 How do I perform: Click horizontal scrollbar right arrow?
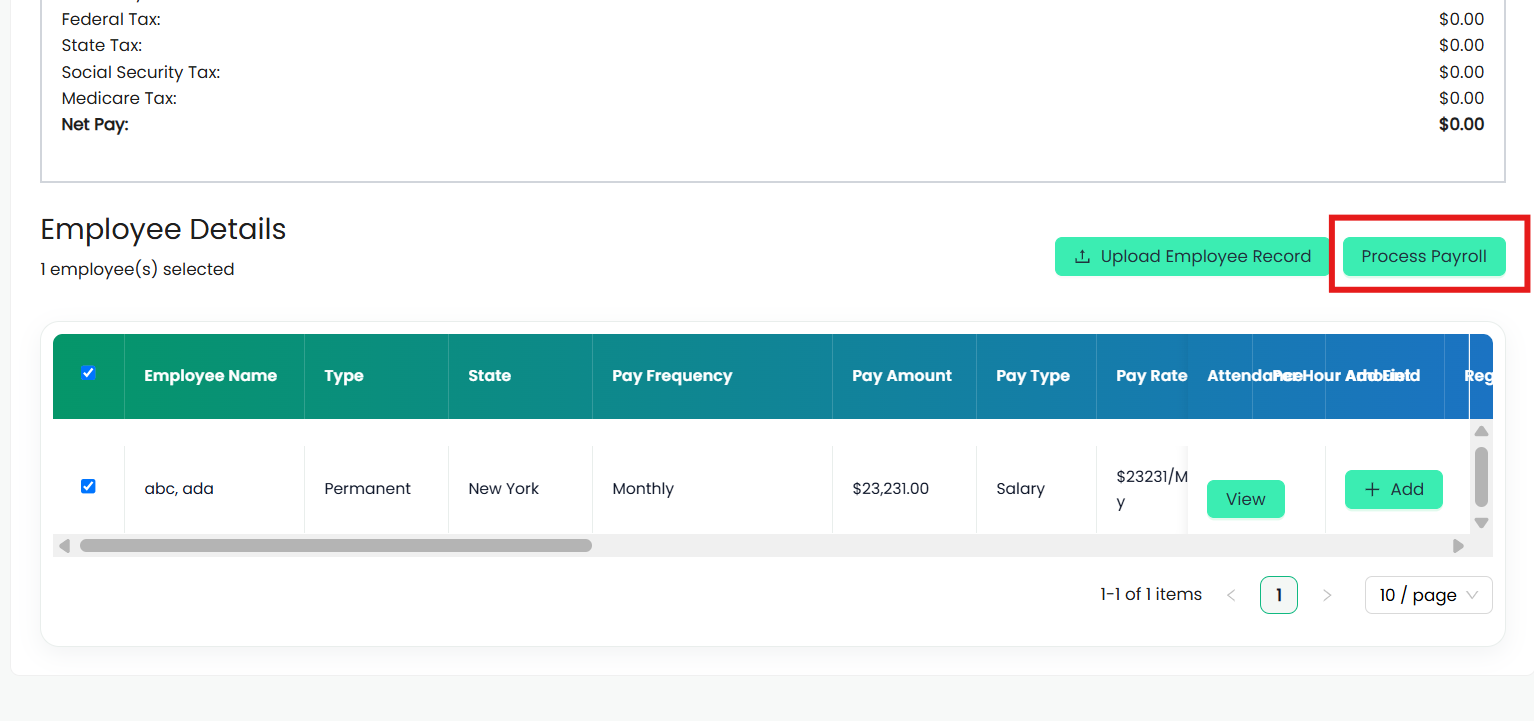coord(1458,546)
